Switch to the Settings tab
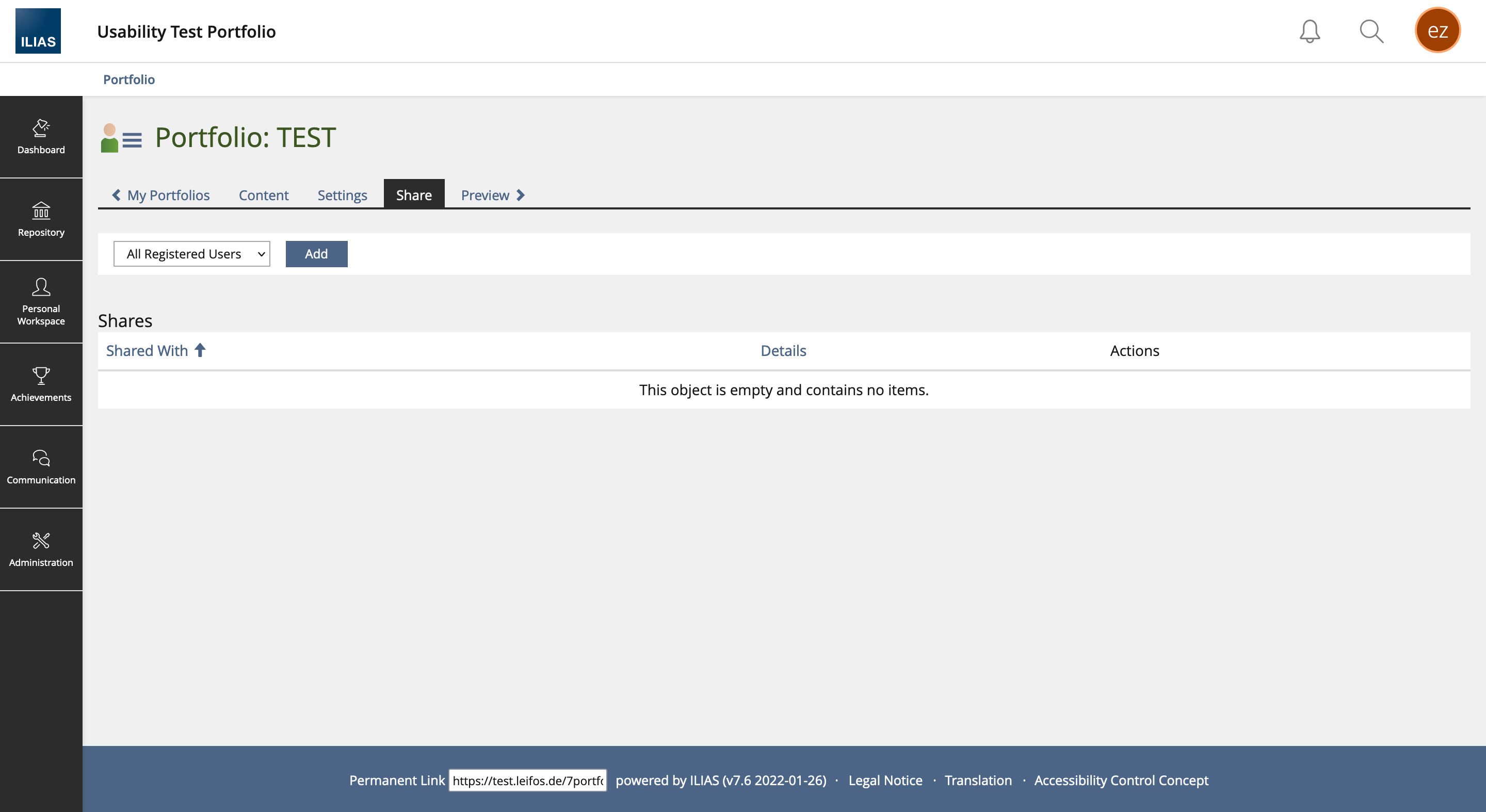Viewport: 1486px width, 812px height. click(x=342, y=196)
